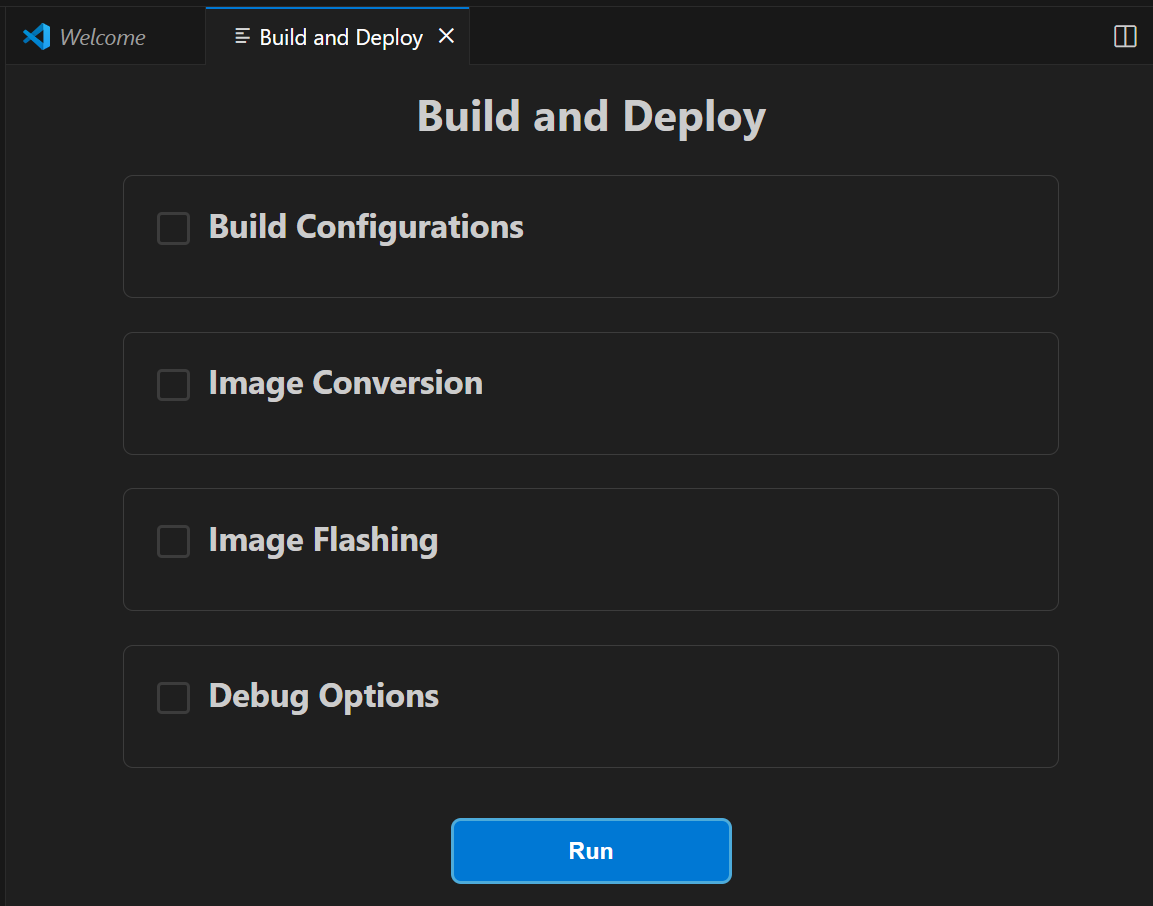Click the Debug Options label text
The image size is (1153, 906).
[323, 696]
